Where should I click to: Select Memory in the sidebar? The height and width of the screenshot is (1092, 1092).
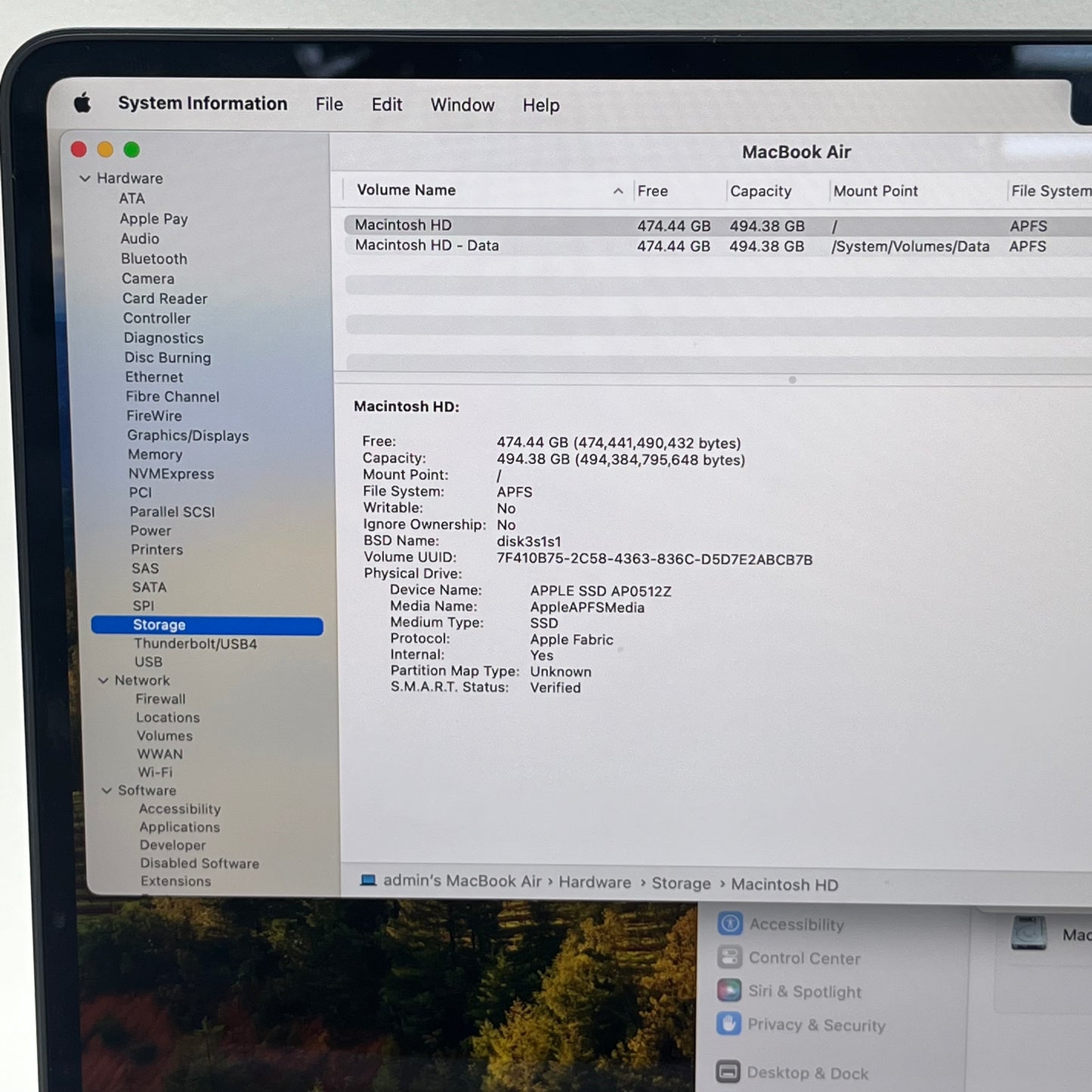pyautogui.click(x=155, y=454)
